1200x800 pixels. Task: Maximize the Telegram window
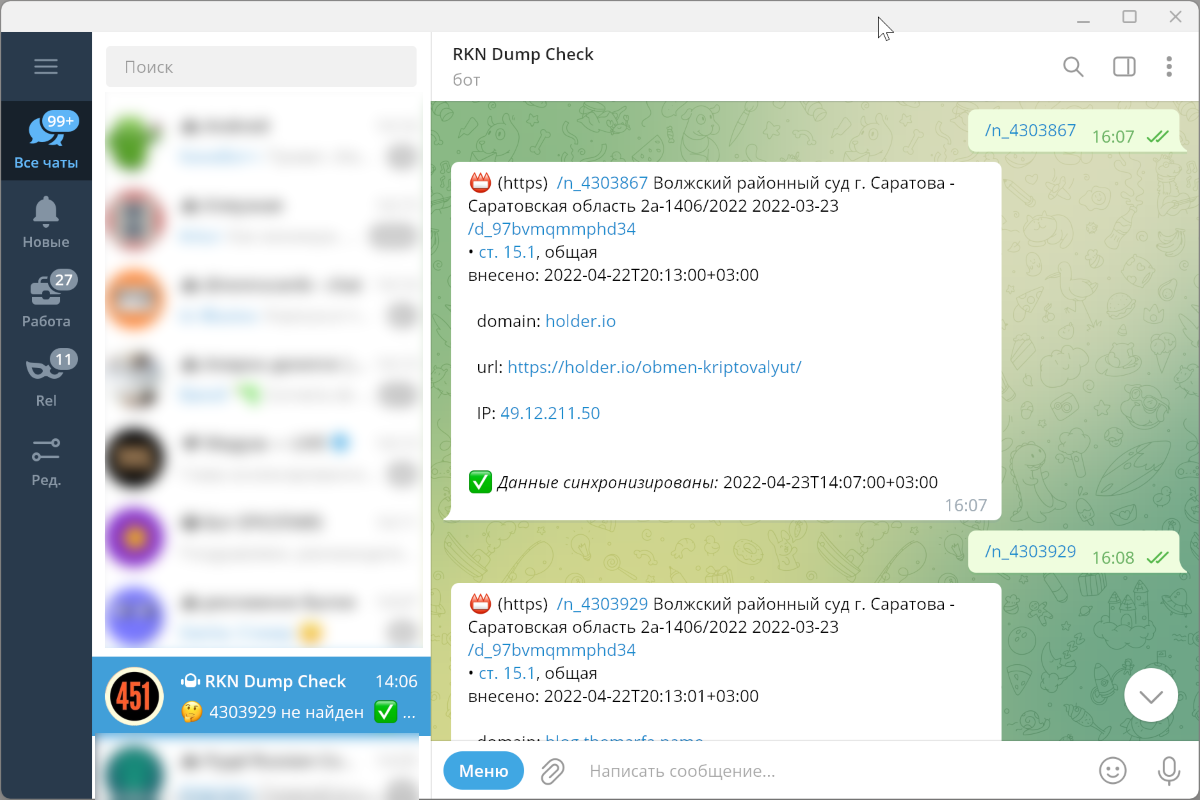coord(1129,16)
